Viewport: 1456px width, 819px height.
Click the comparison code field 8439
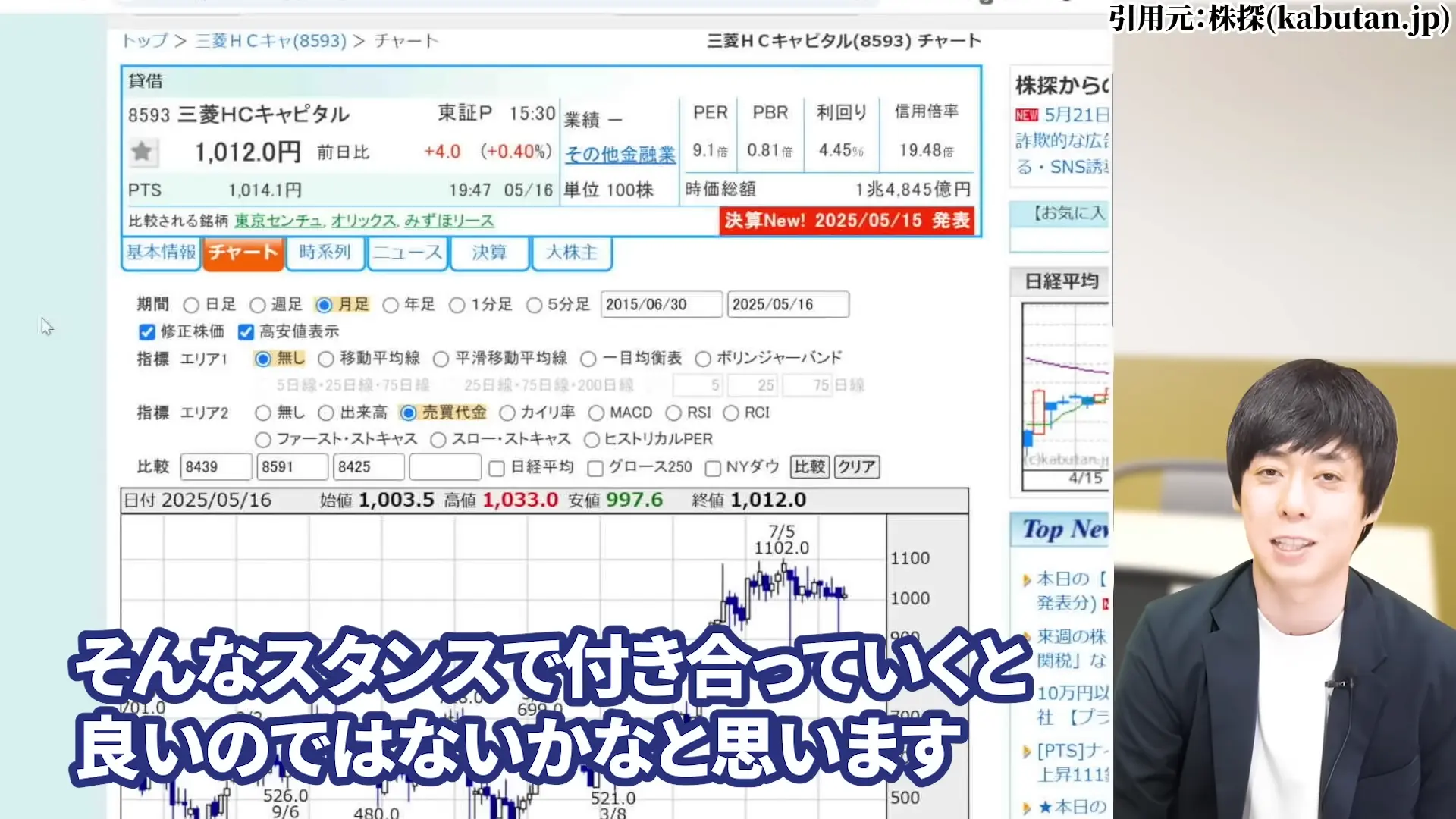click(x=216, y=467)
